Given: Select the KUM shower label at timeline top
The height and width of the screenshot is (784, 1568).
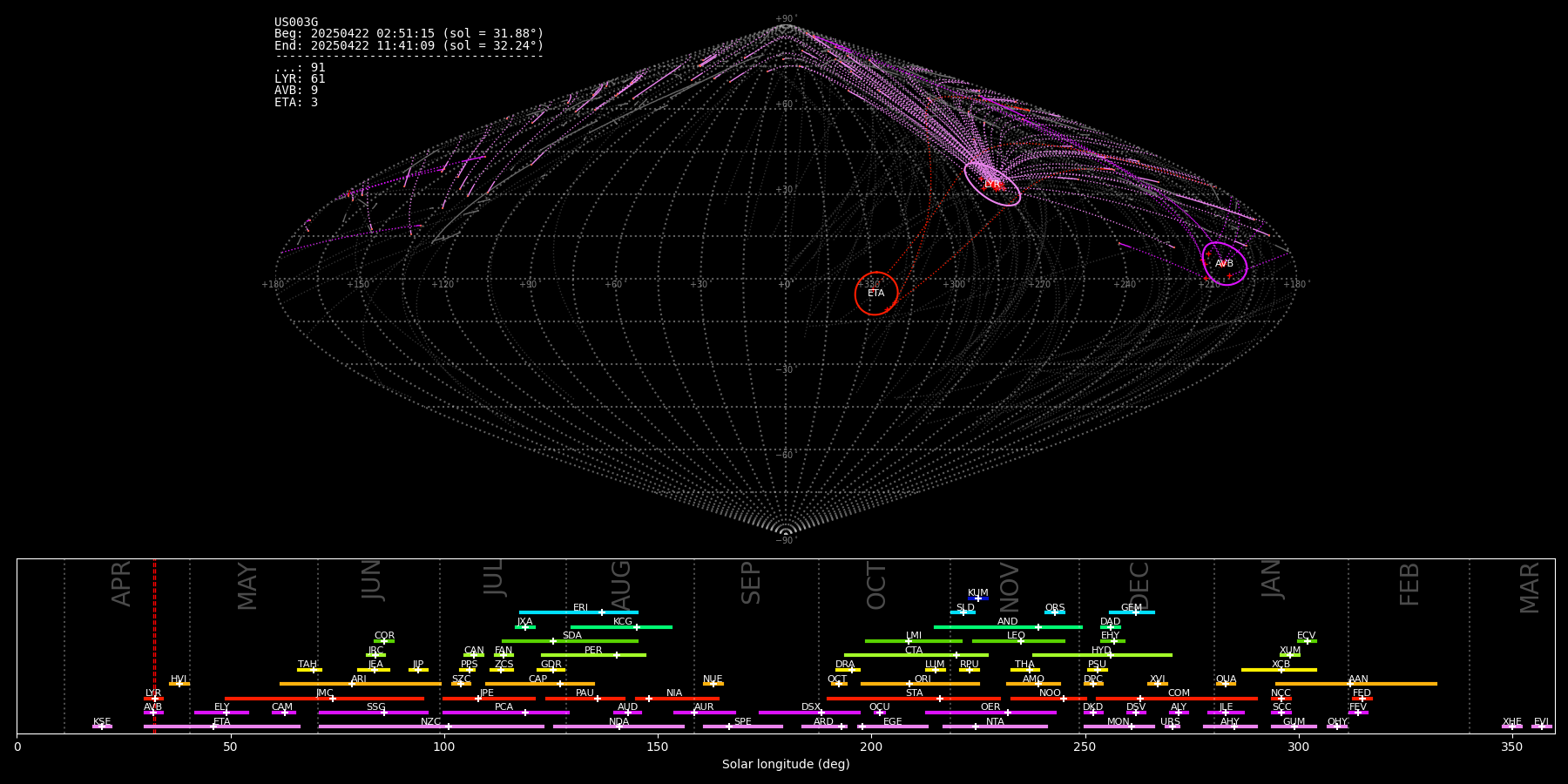Looking at the screenshot, I should click(978, 593).
